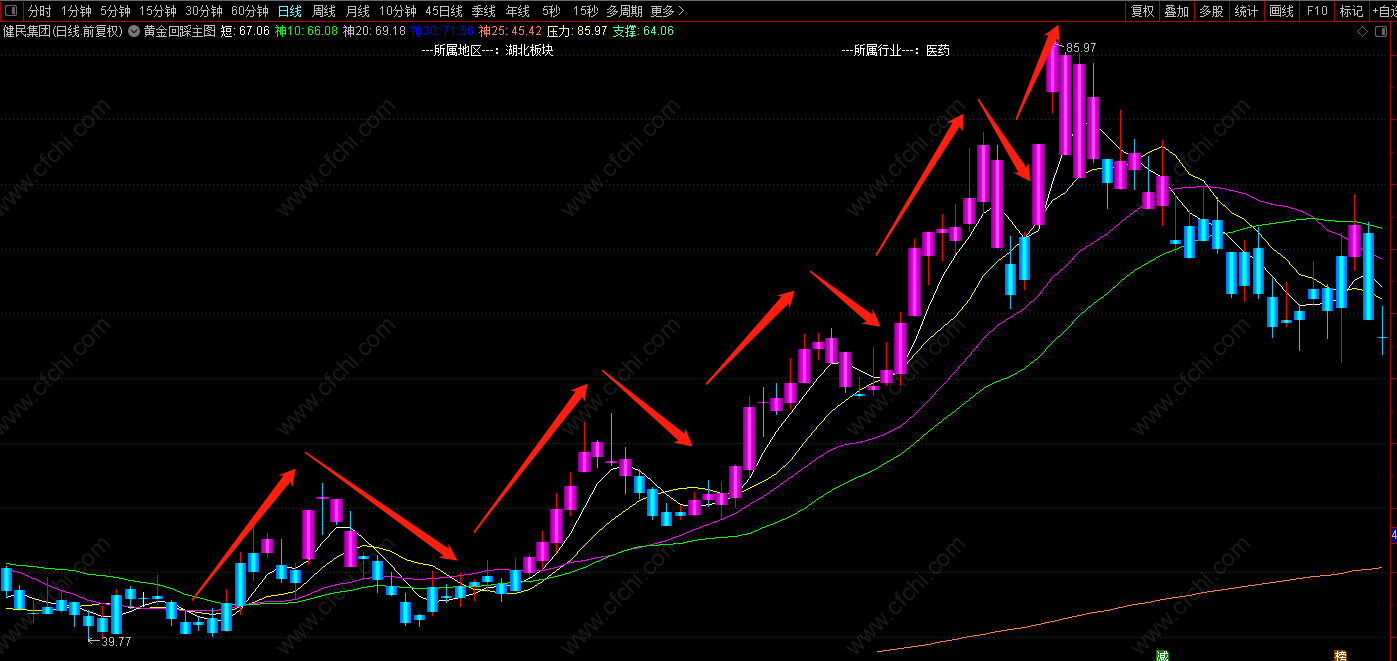Click the 支撑: 64.06 support value
The image size is (1397, 661).
click(x=643, y=31)
